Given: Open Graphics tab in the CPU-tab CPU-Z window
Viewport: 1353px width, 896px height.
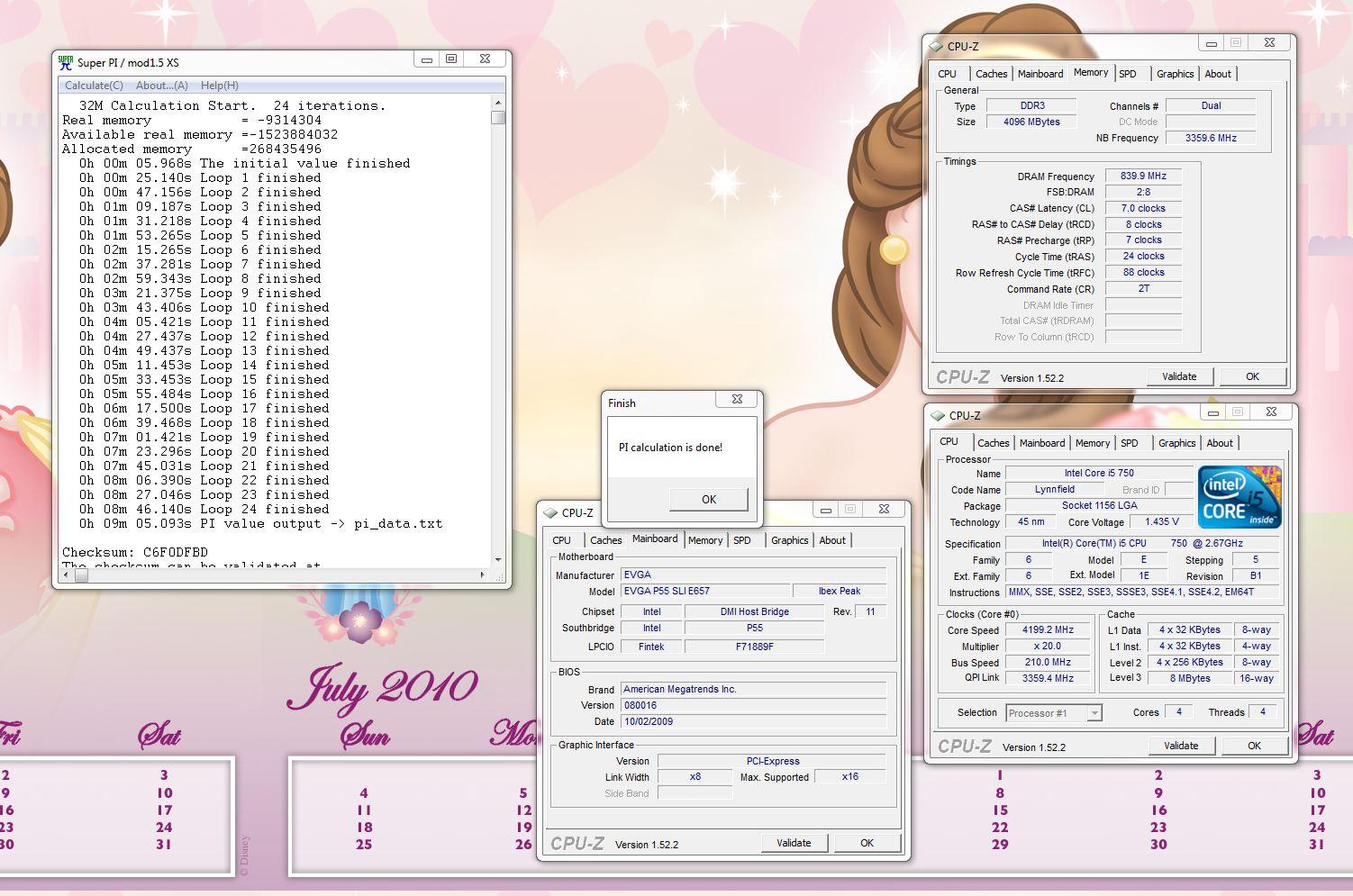Looking at the screenshot, I should (1177, 443).
